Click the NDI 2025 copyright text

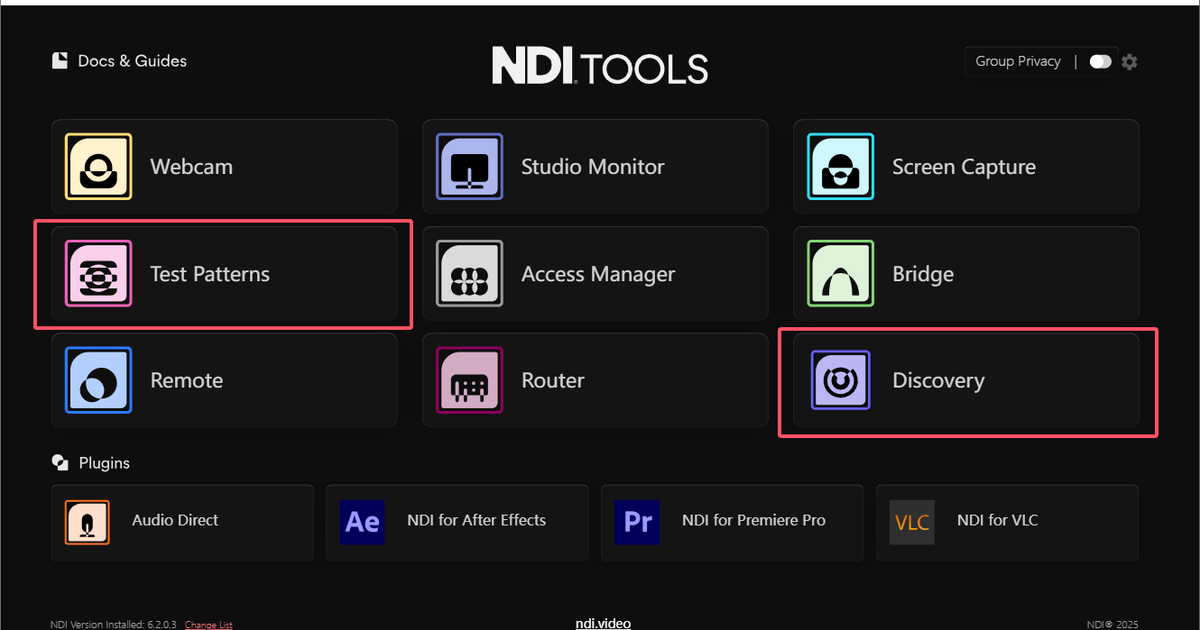pos(1113,625)
